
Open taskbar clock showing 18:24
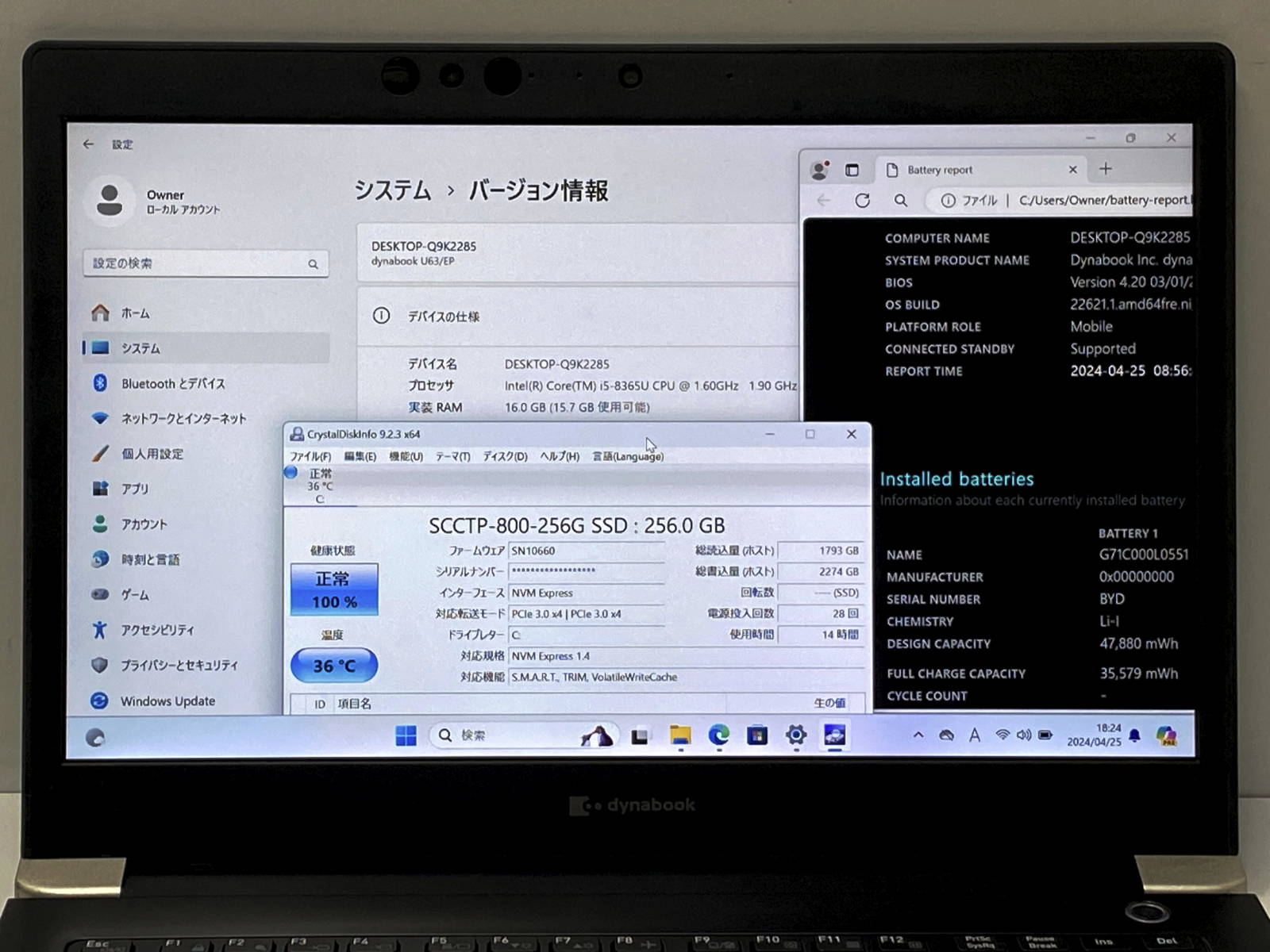tap(1094, 735)
